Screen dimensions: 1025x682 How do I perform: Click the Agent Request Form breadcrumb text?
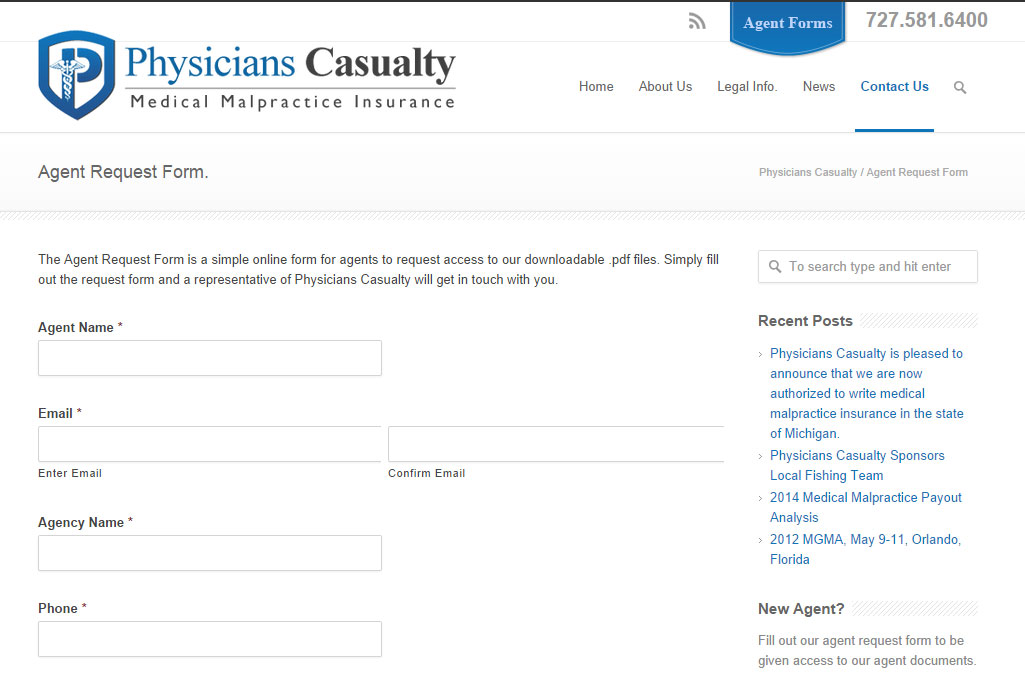click(917, 172)
